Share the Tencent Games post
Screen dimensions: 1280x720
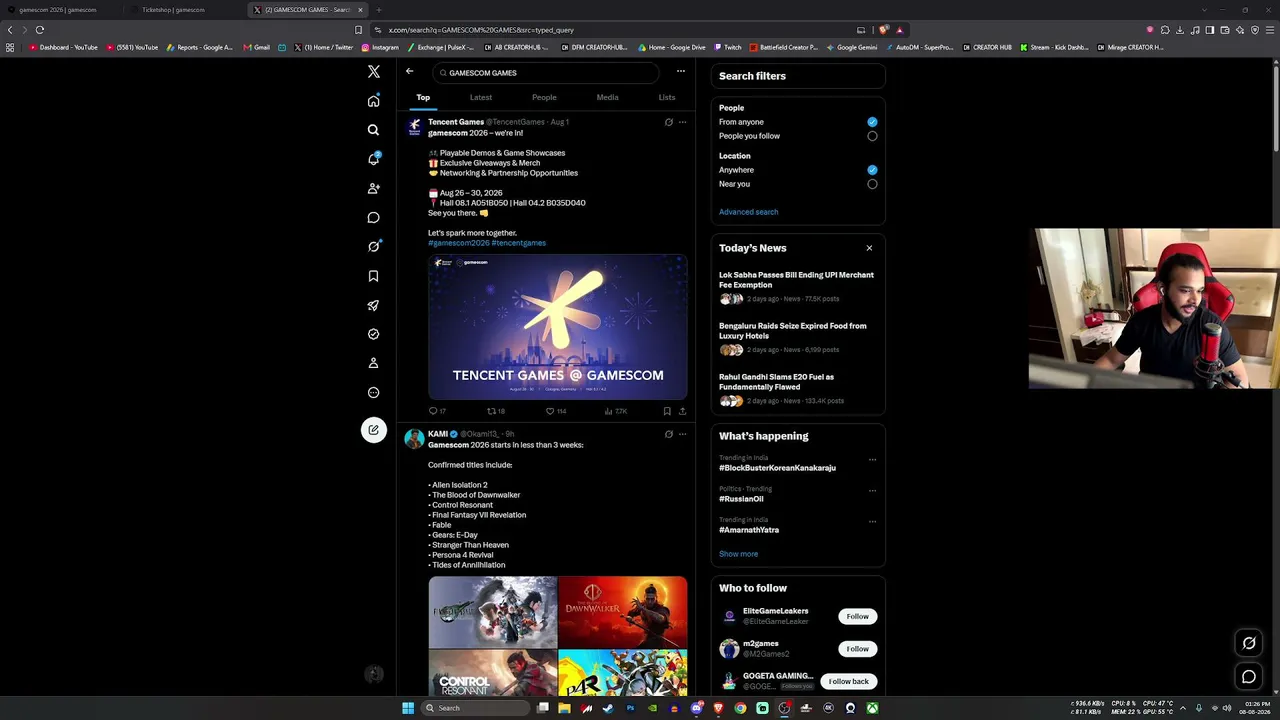point(682,411)
